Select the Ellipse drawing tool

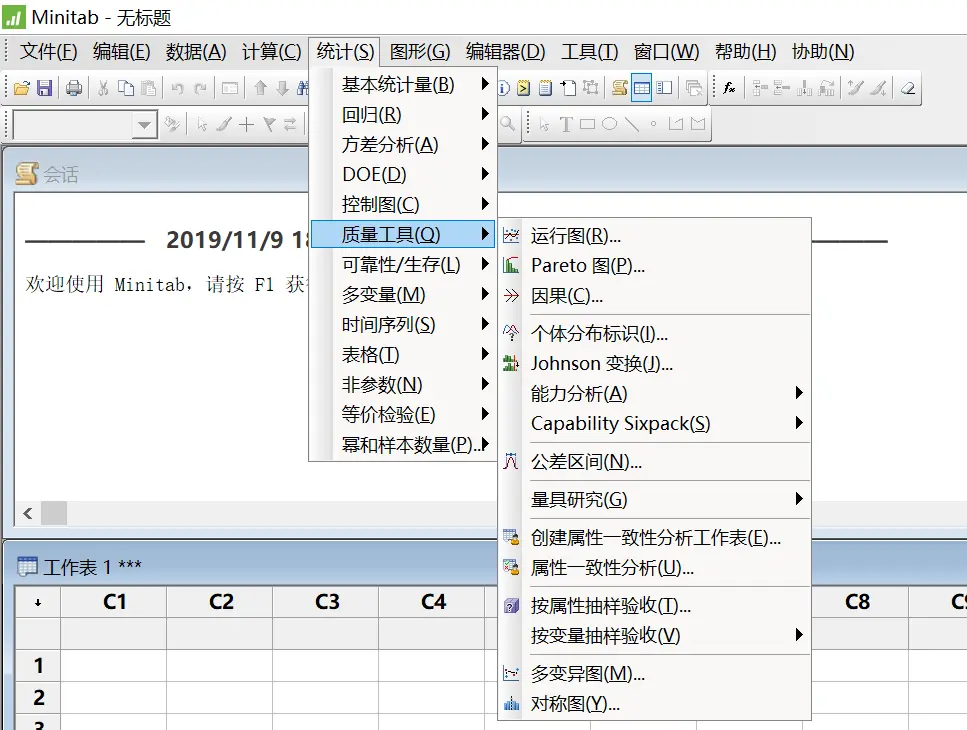[609, 125]
